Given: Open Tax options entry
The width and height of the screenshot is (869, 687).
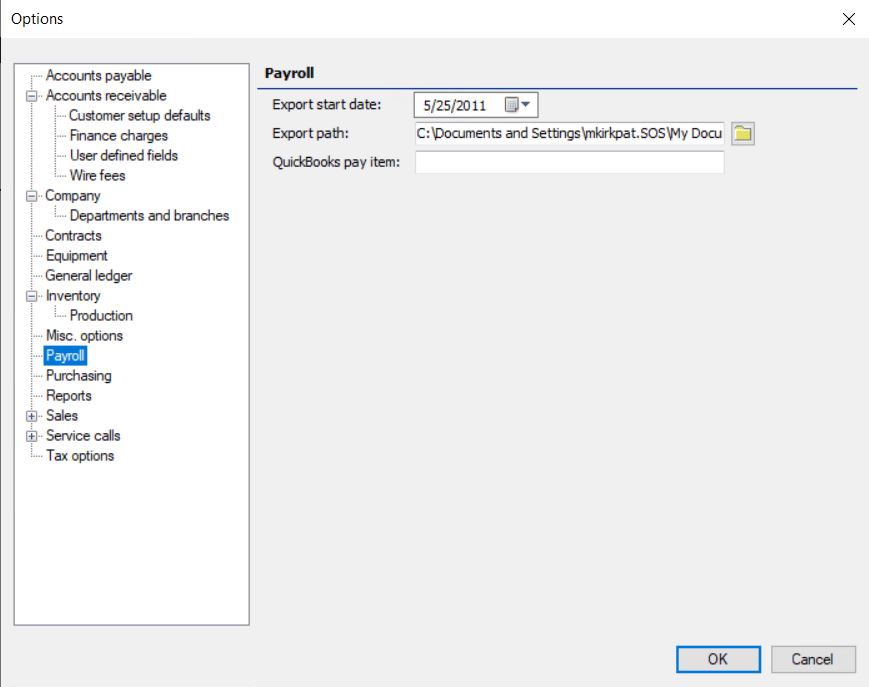Looking at the screenshot, I should (x=80, y=455).
